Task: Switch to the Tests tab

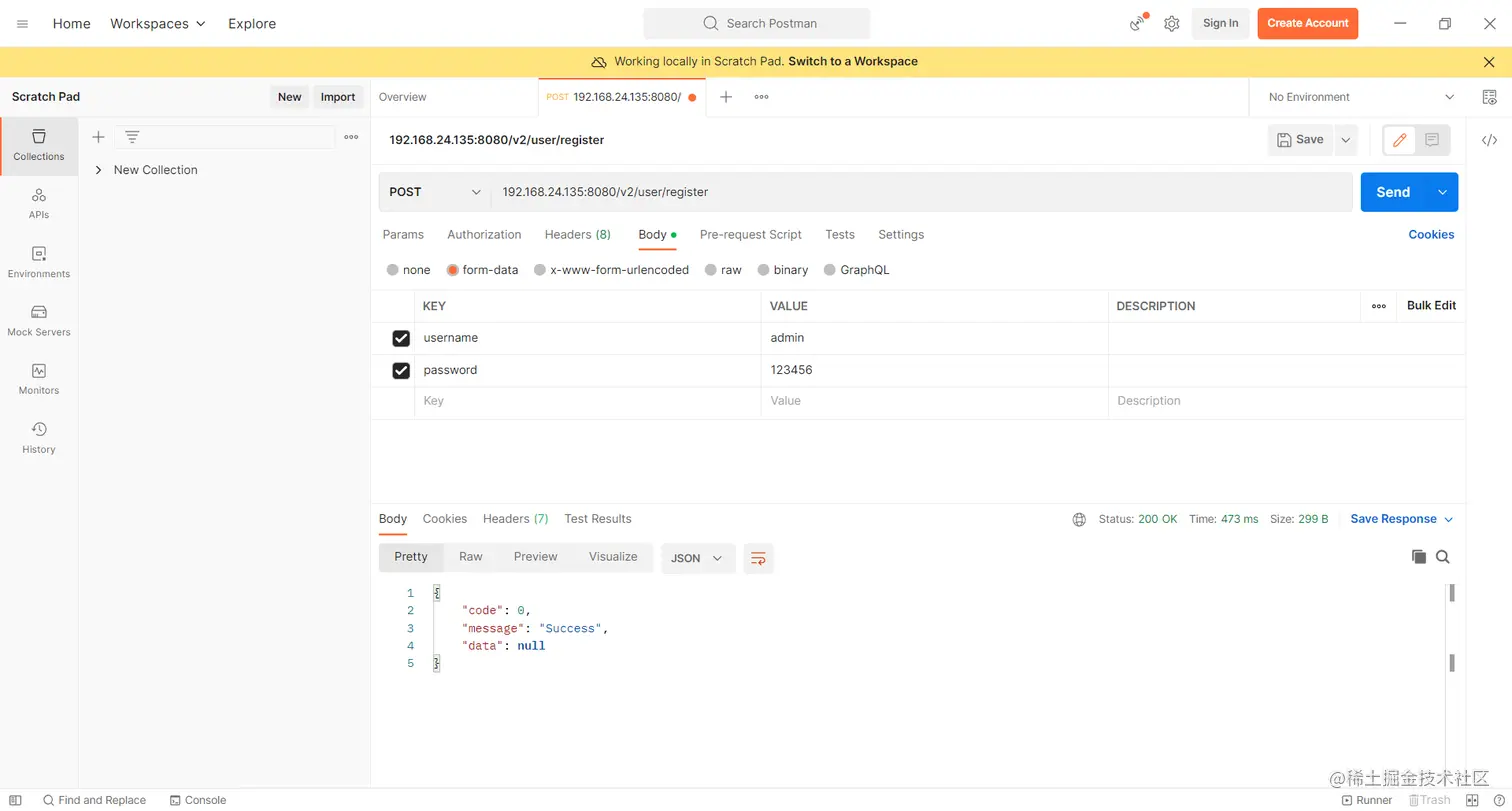Action: pos(840,234)
